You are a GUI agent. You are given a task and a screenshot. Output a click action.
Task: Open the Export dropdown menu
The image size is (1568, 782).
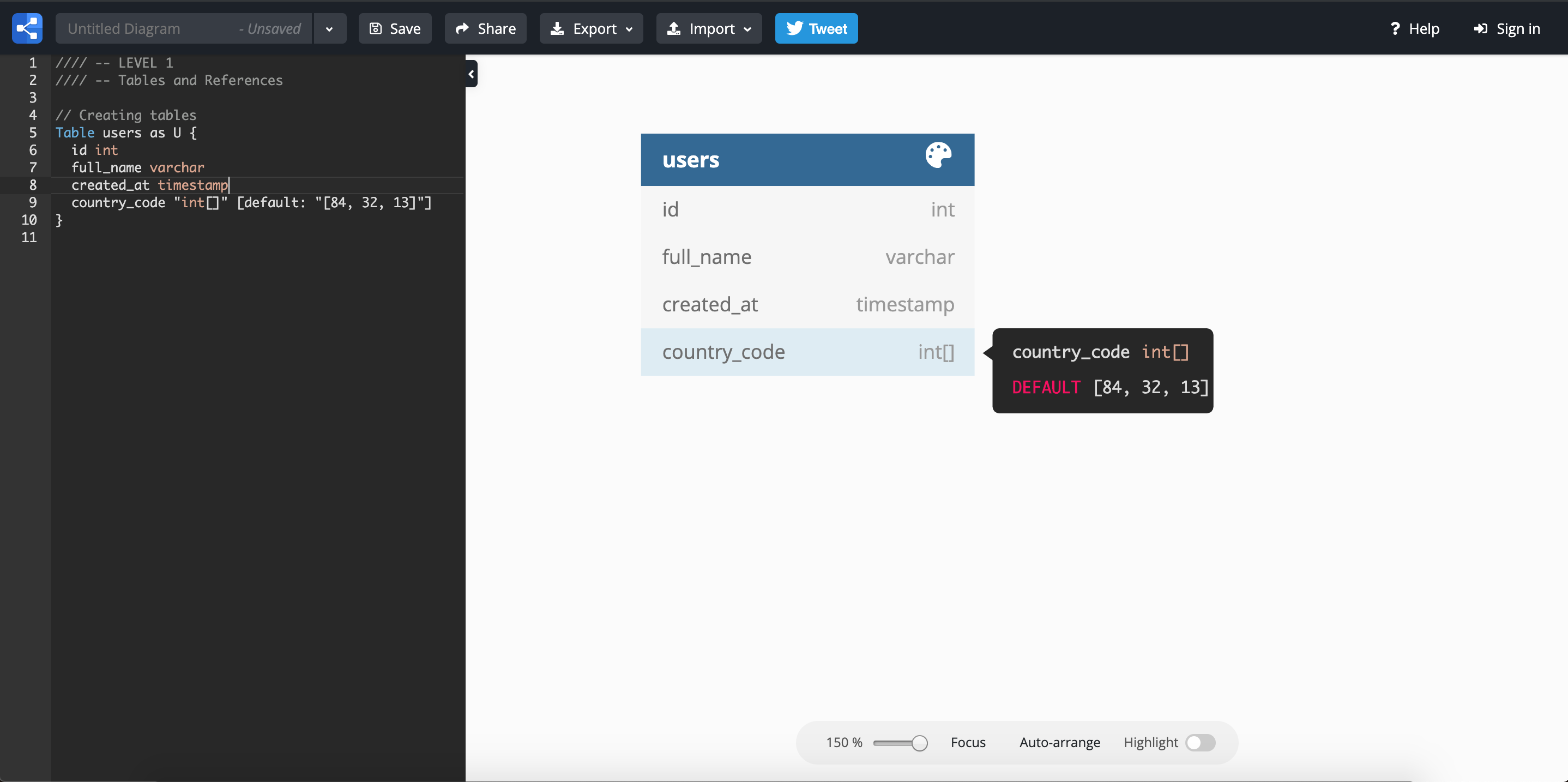pos(629,28)
